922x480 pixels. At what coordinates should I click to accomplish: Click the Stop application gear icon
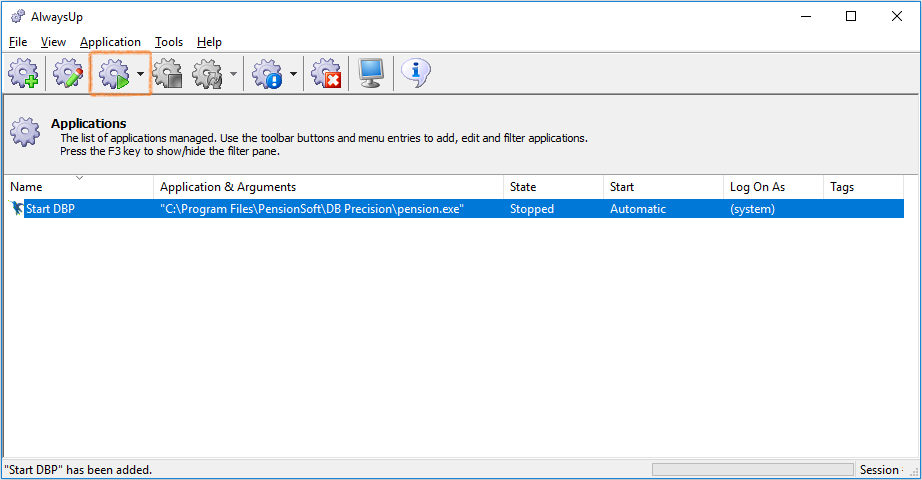coord(168,74)
